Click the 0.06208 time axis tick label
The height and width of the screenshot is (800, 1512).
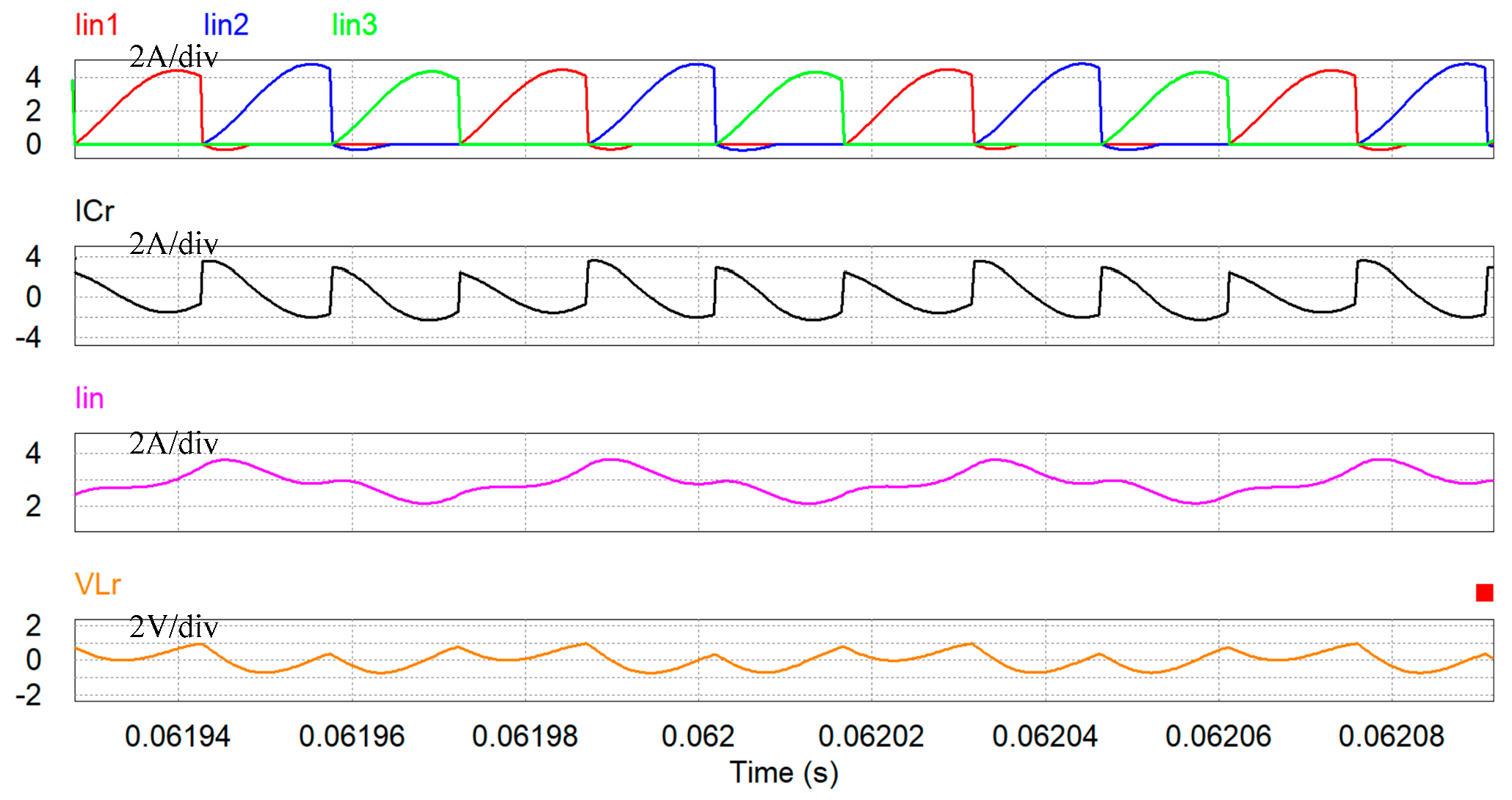[x=1391, y=736]
